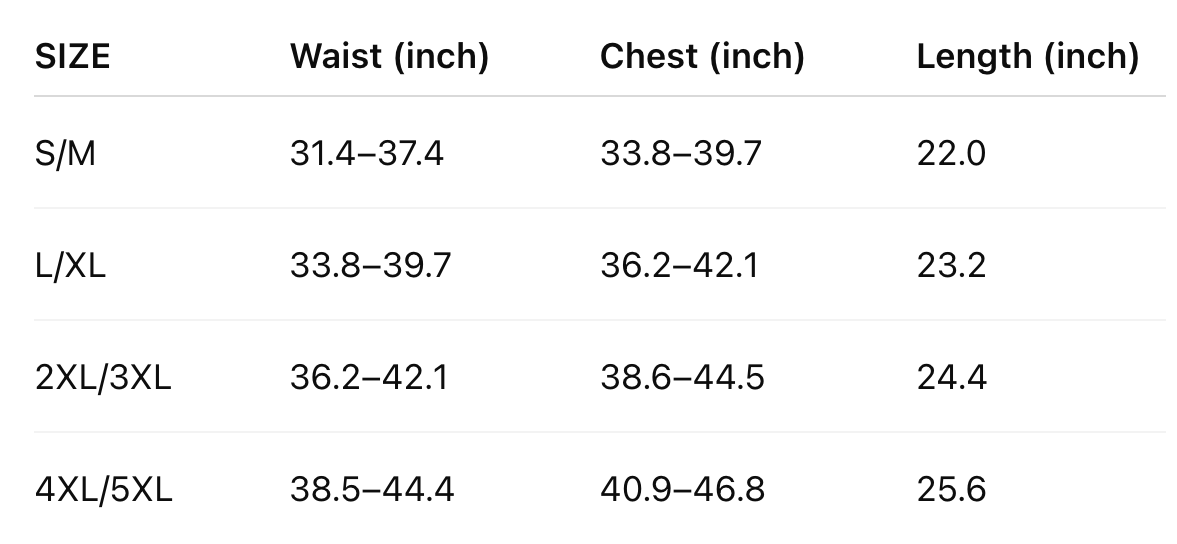Select chest value 40.9–46.8
Viewport: 1177px width, 544px height.
coord(682,490)
